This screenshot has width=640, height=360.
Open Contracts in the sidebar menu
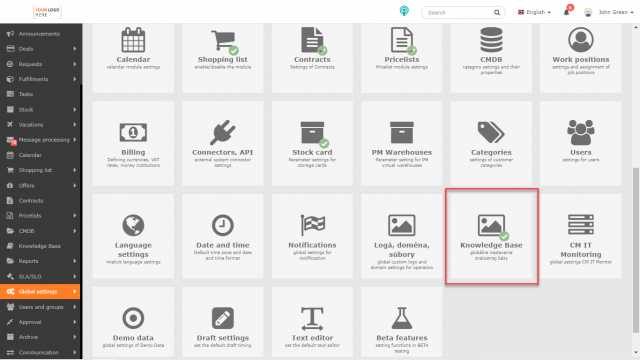tap(40, 200)
